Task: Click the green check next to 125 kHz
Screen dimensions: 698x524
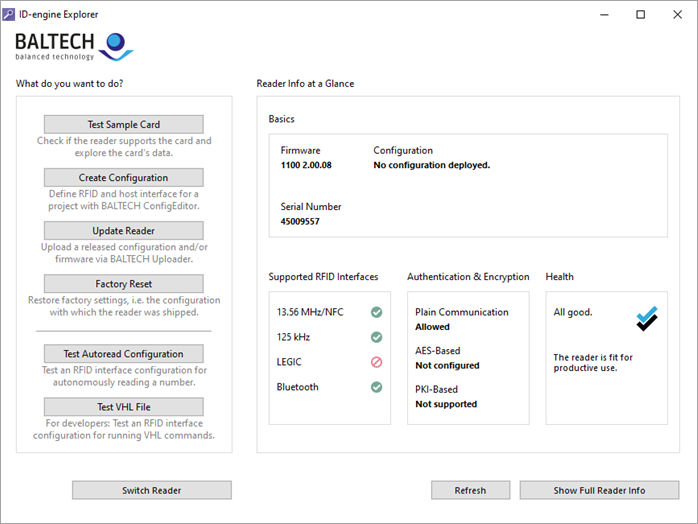Action: click(x=377, y=337)
